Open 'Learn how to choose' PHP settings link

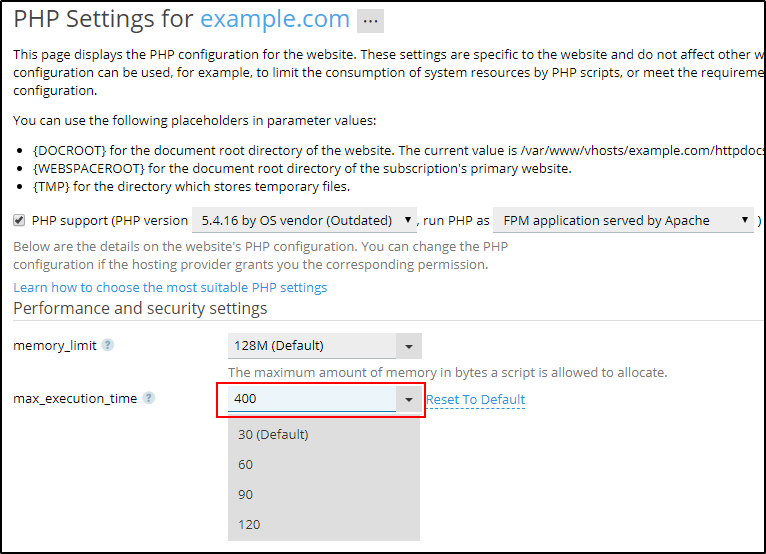170,287
